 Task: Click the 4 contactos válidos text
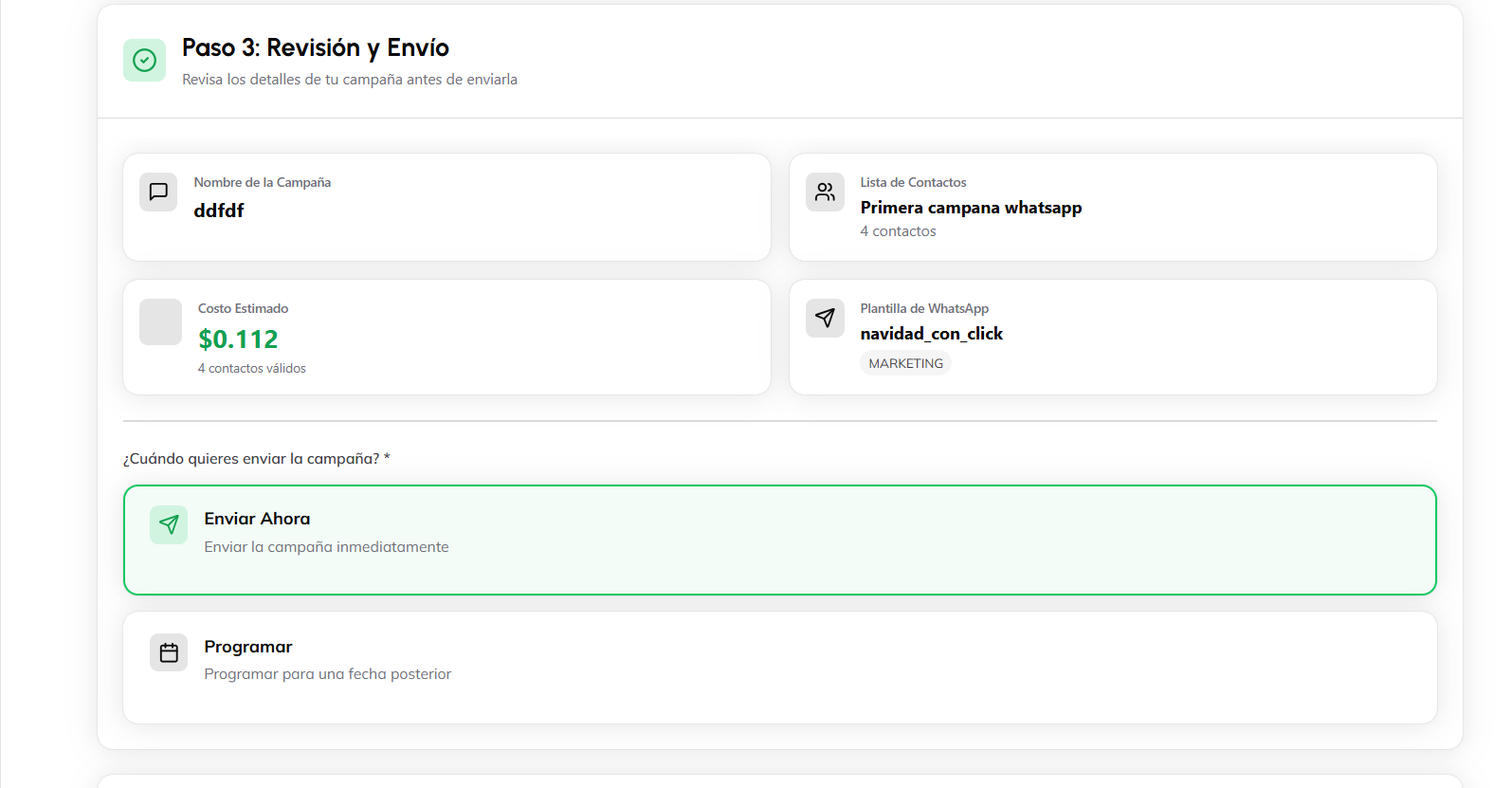click(252, 368)
